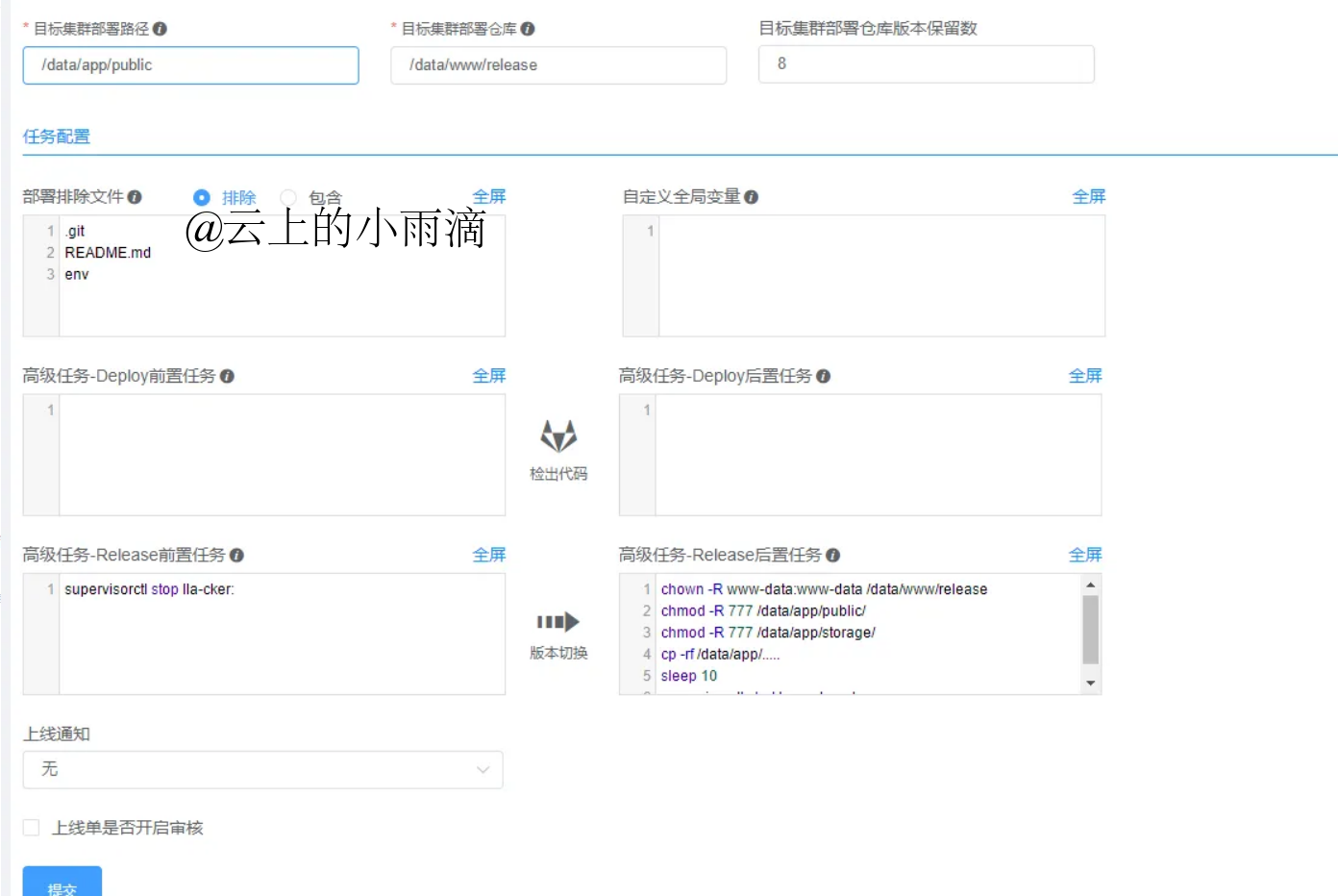
Task: Click 全屏 link for Release前置任务 editor
Action: 489,555
